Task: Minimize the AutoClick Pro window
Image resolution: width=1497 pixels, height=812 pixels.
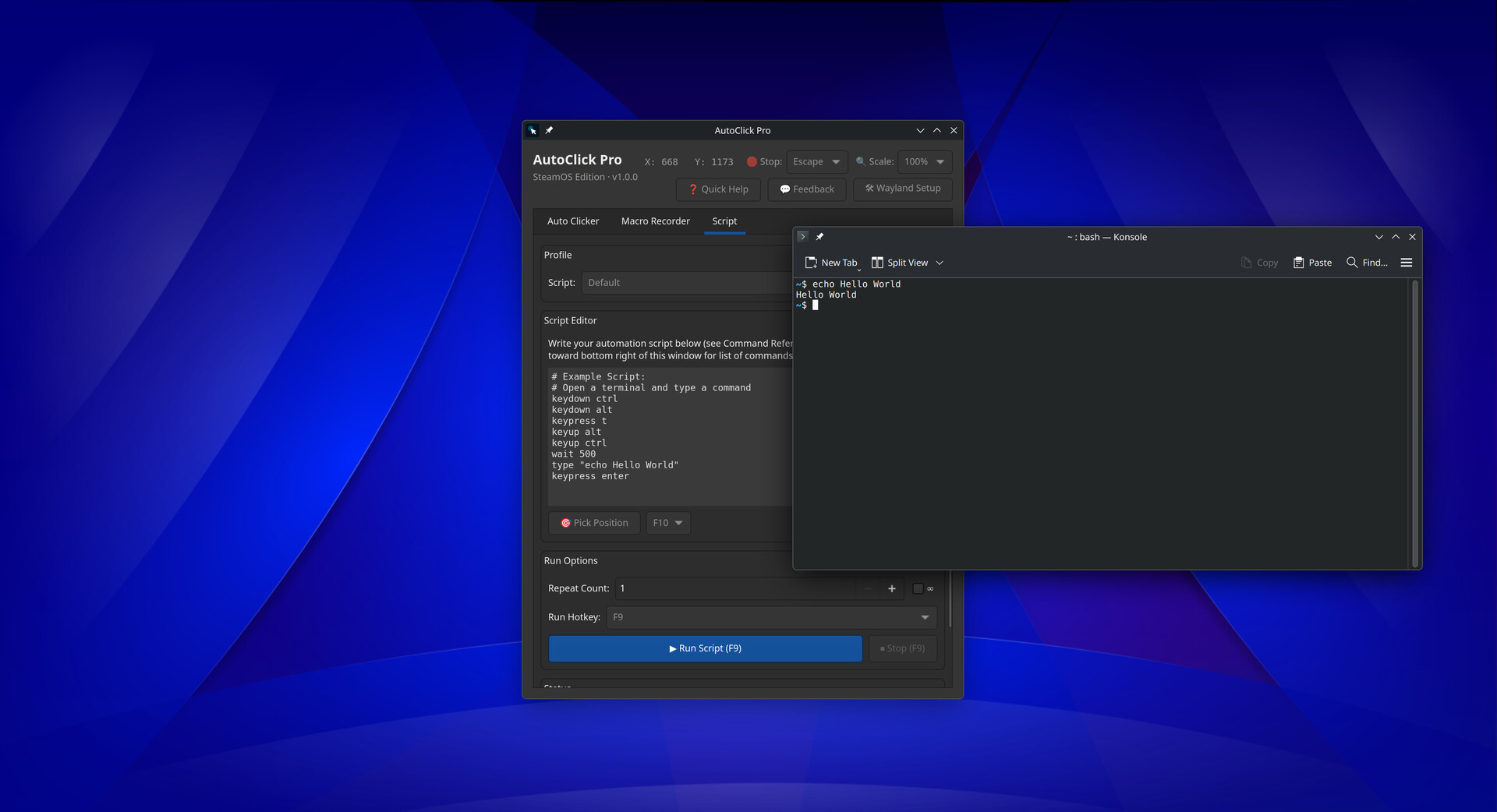Action: pos(920,130)
